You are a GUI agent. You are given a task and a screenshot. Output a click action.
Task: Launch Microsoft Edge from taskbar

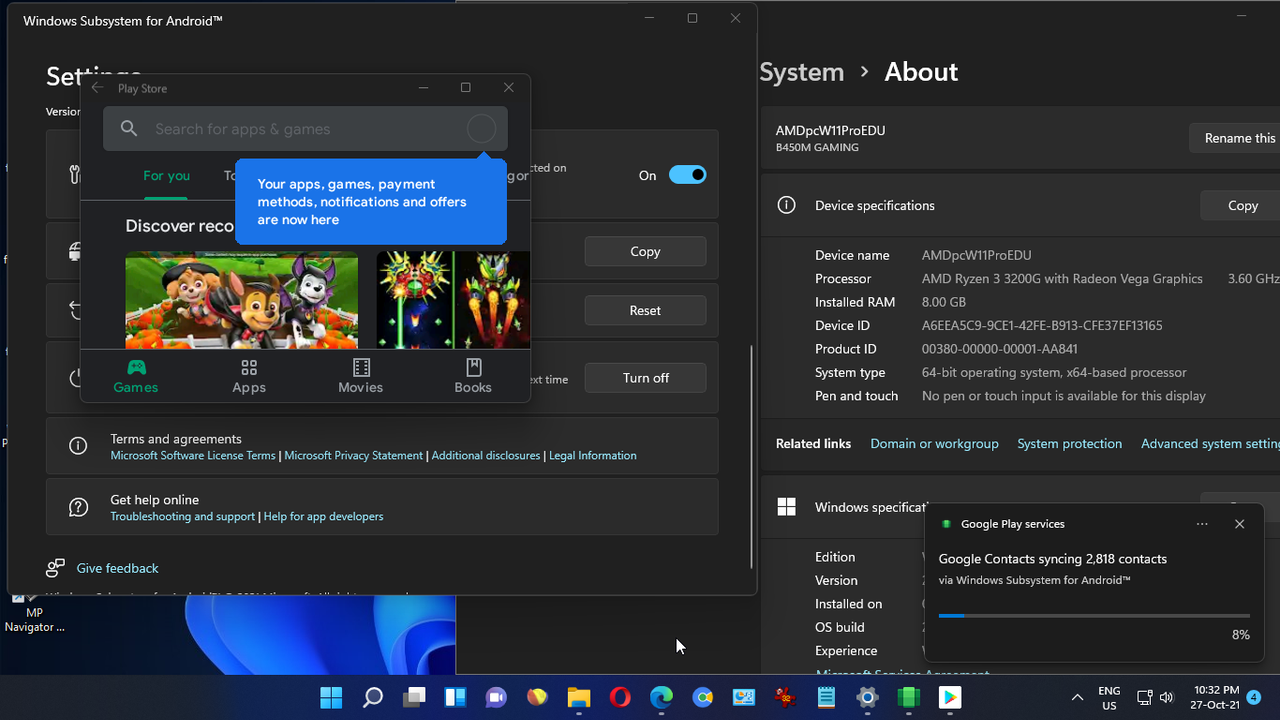click(x=662, y=697)
